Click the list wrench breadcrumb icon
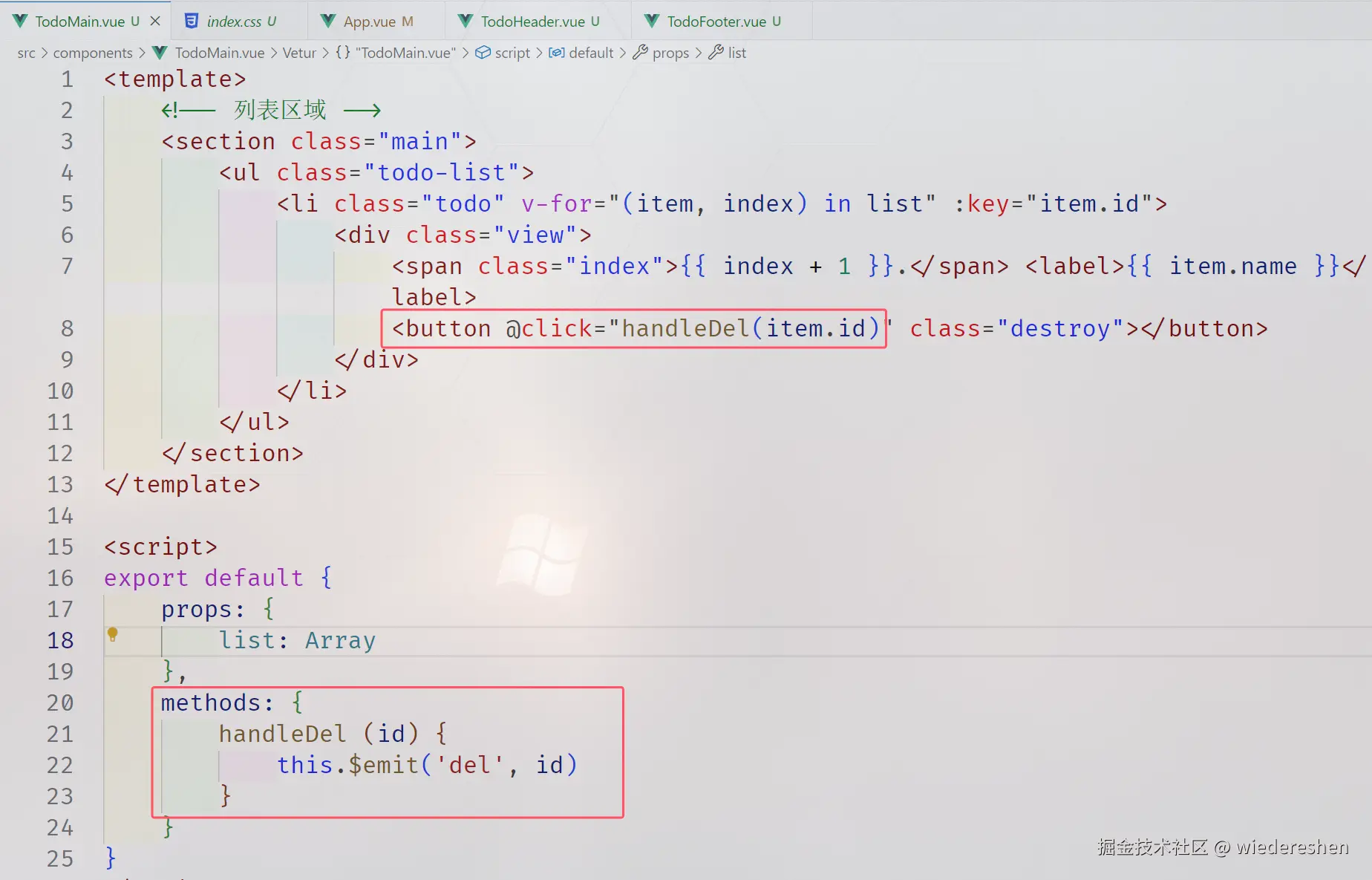Viewport: 1372px width, 880px height. 716,52
